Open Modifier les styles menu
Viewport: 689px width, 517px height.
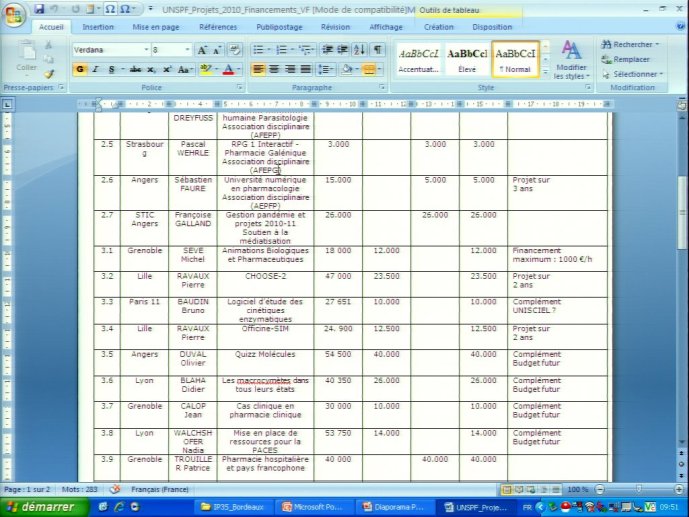click(571, 60)
